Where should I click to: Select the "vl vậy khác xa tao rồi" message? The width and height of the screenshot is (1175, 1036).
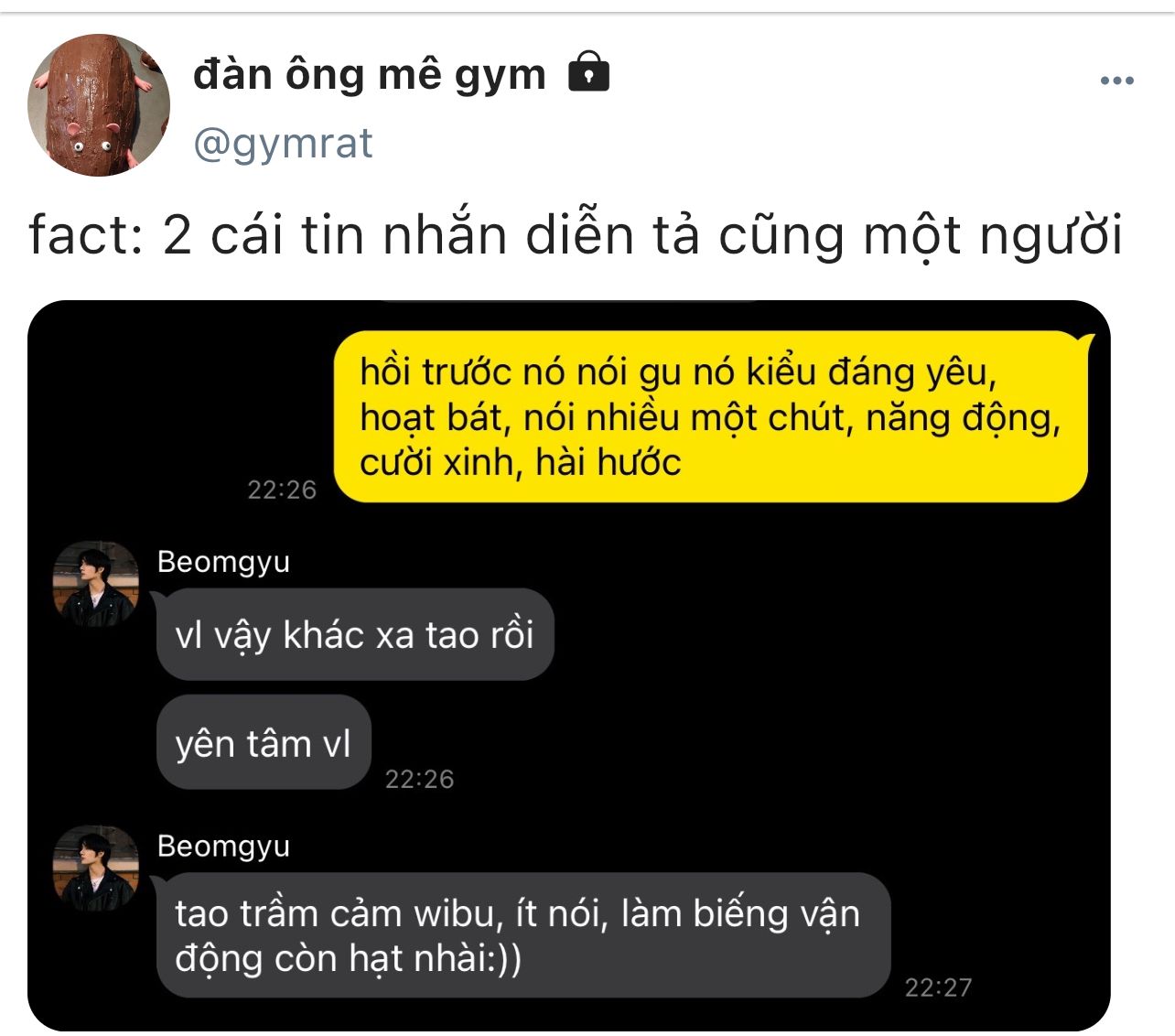coord(355,634)
